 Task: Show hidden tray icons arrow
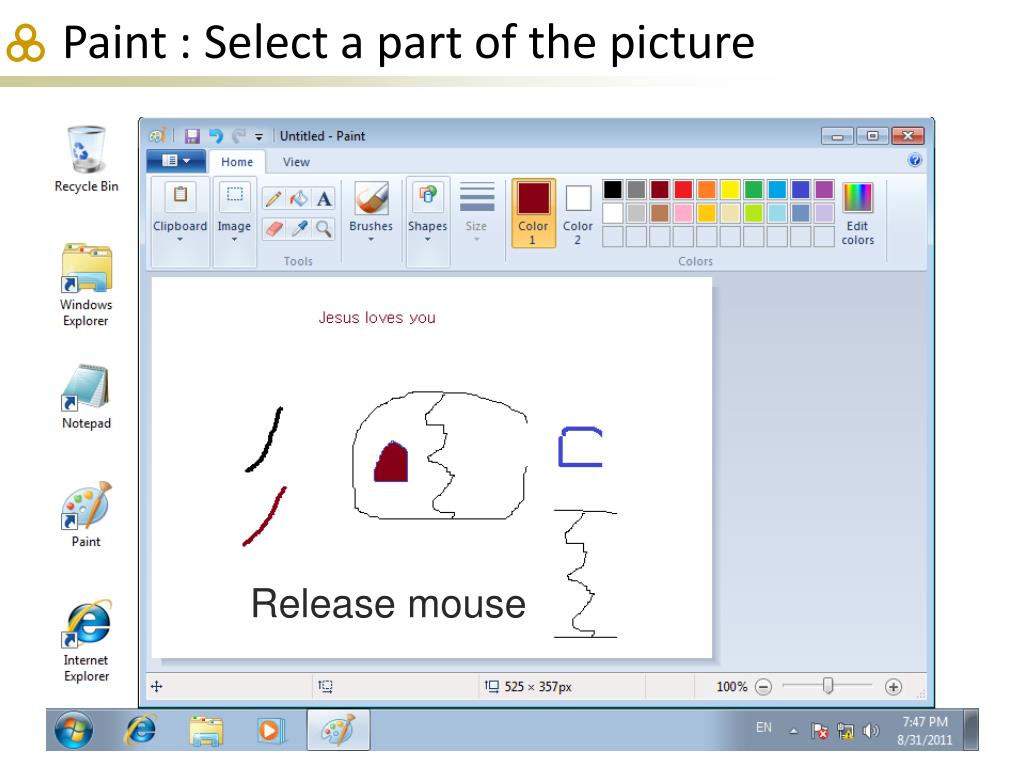pos(793,731)
